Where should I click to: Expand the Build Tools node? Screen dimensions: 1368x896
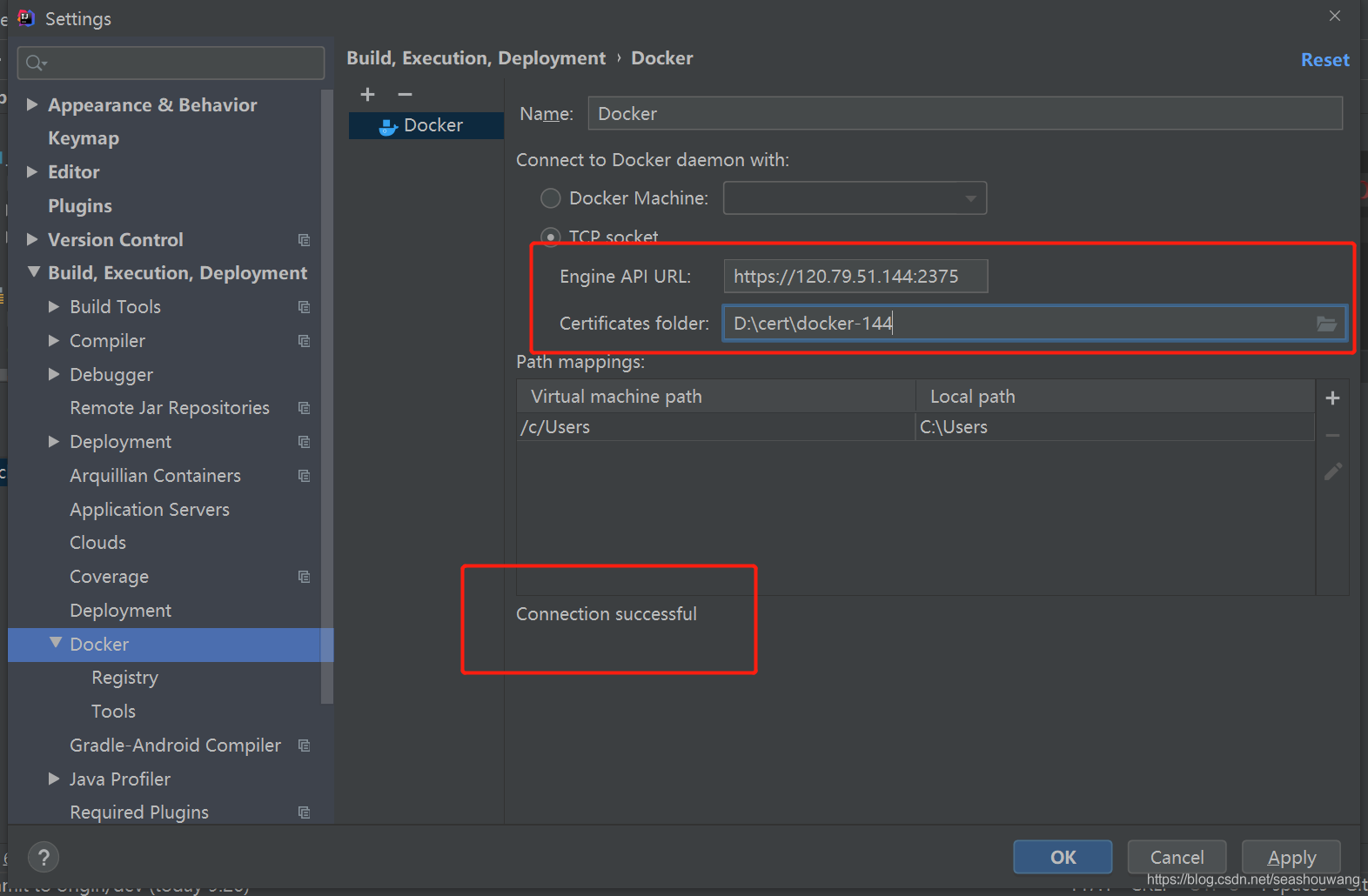tap(54, 306)
